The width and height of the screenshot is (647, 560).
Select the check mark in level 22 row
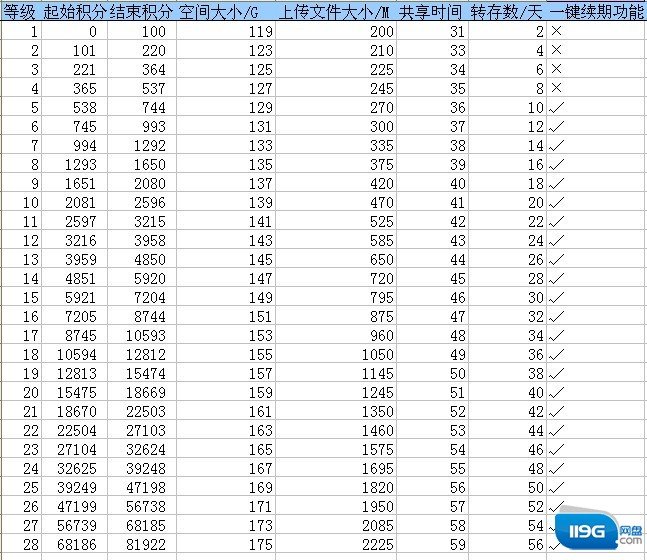click(x=557, y=430)
